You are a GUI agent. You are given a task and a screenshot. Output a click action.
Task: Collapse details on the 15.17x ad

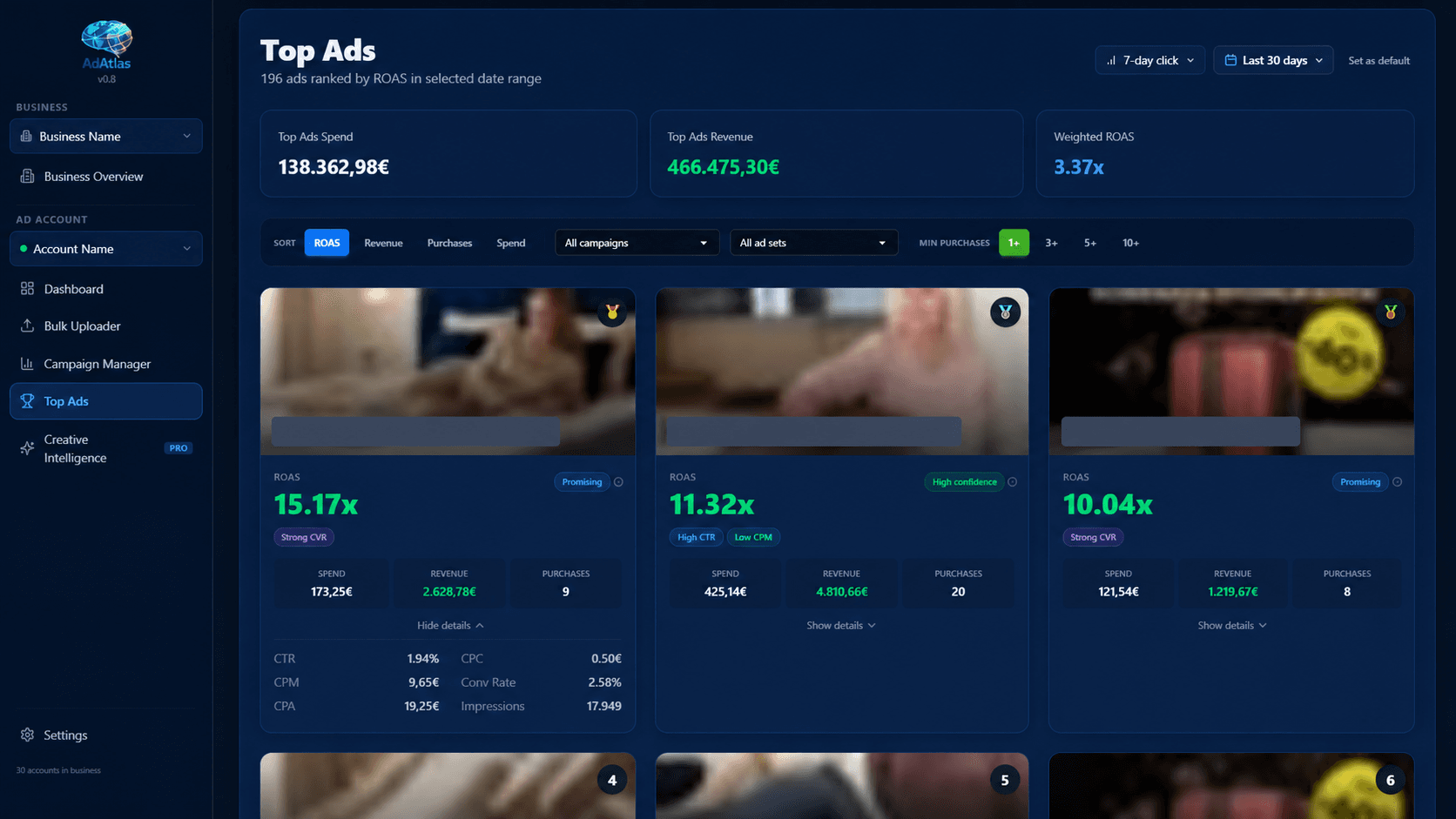pyautogui.click(x=449, y=626)
